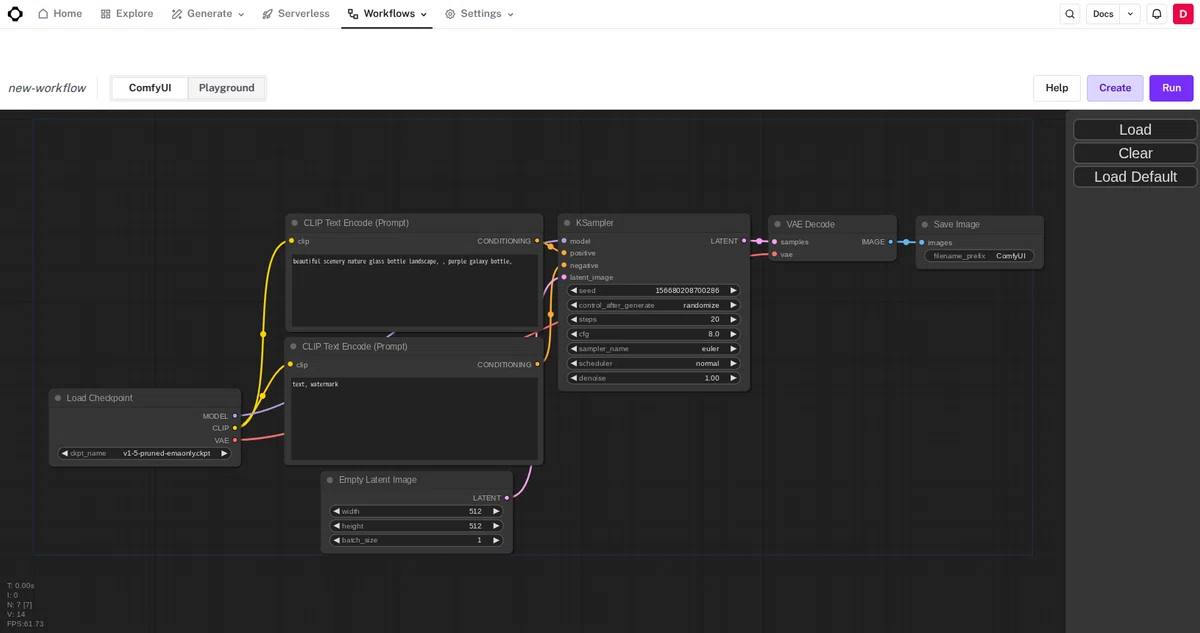The height and width of the screenshot is (633, 1200).
Task: Switch to the ComfyUI tab
Action: tap(150, 88)
